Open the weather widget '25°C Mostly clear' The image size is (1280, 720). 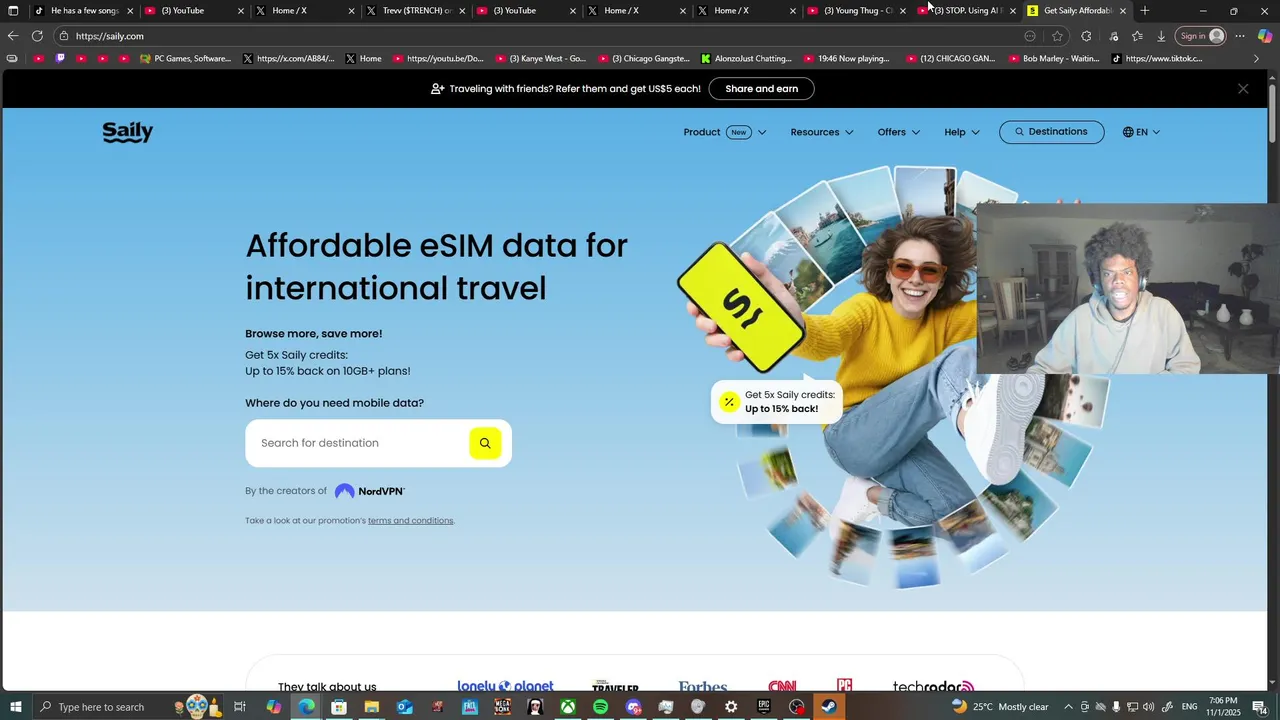tap(1000, 707)
